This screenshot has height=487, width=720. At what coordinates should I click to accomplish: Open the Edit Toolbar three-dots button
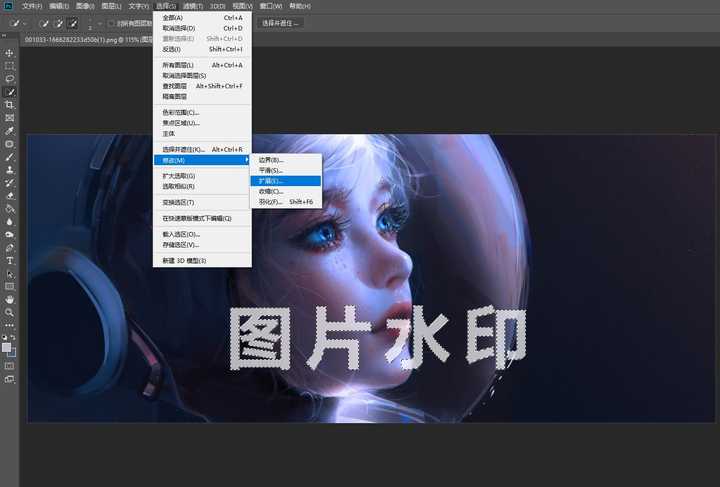coord(9,325)
